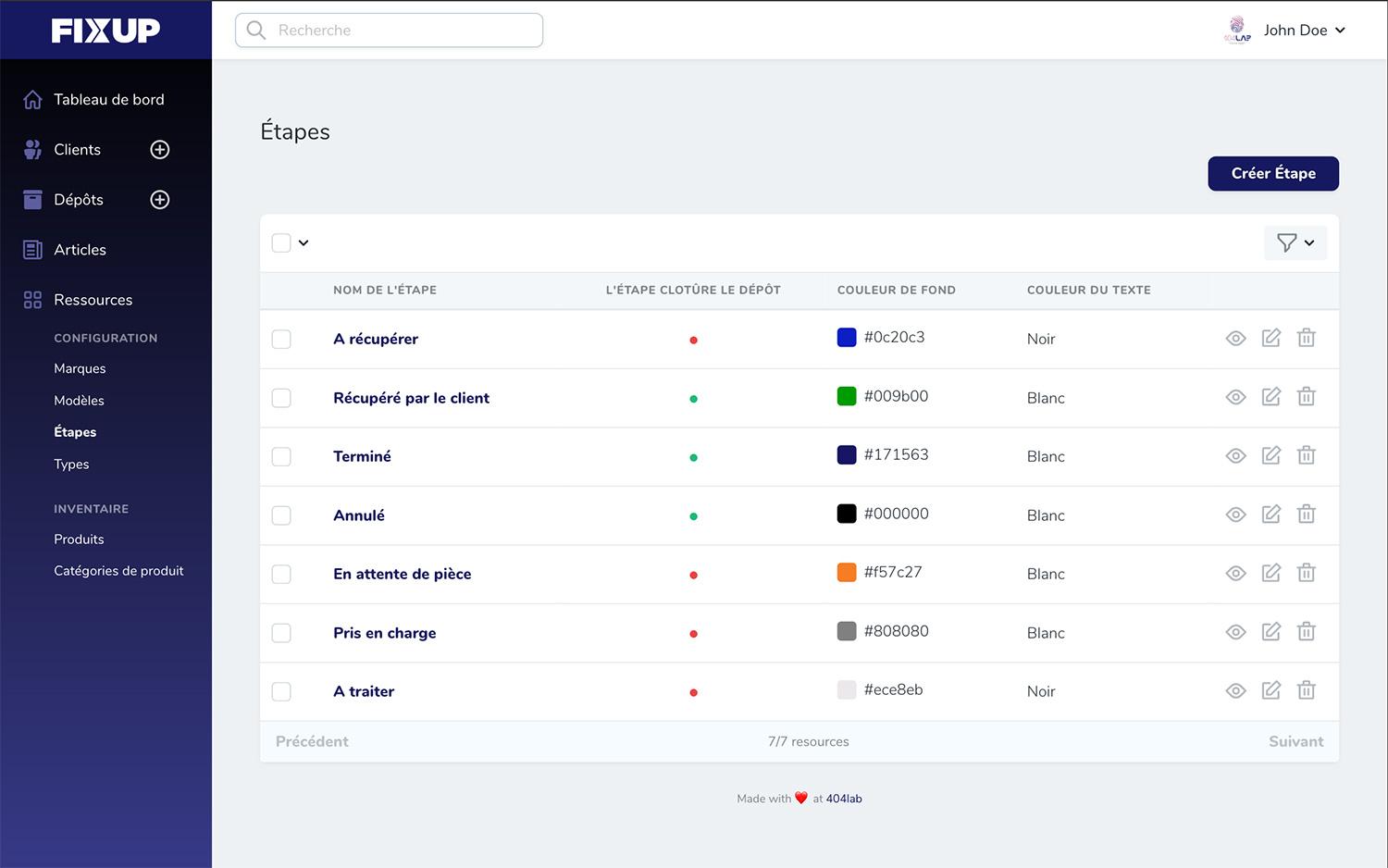Open the Dépôts section
The image size is (1388, 868).
click(x=79, y=200)
